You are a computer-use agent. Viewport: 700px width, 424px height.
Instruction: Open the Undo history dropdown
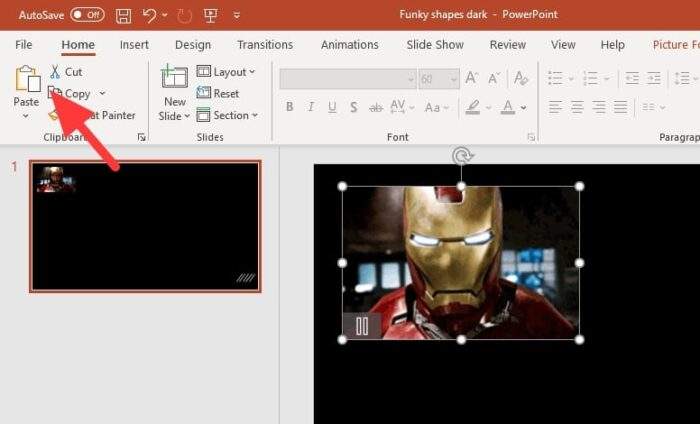[x=165, y=16]
